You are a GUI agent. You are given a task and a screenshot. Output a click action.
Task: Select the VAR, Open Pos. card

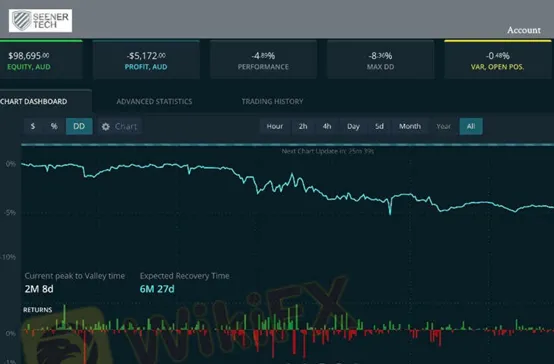click(x=498, y=59)
